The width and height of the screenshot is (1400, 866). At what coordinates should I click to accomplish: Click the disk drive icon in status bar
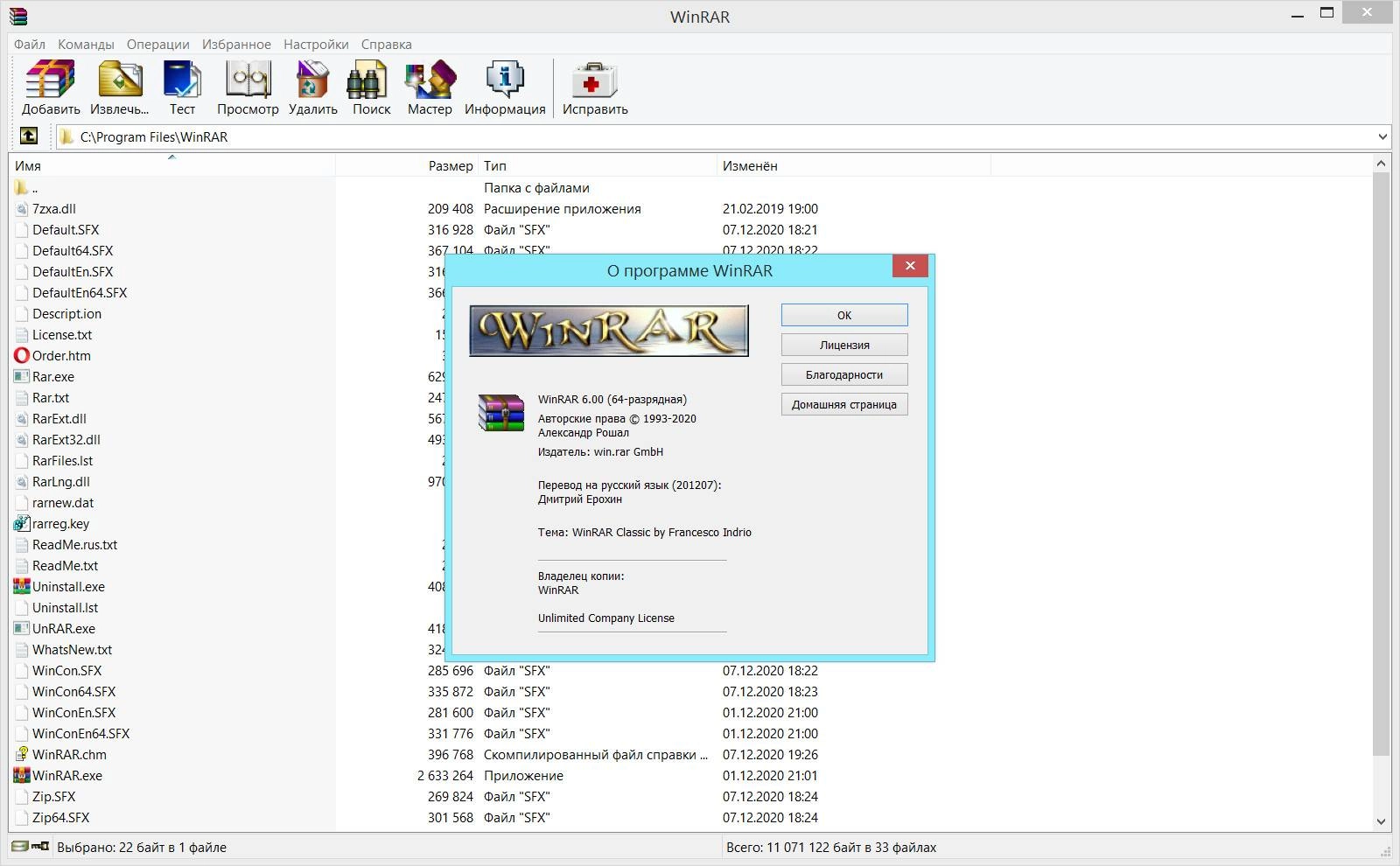click(20, 846)
